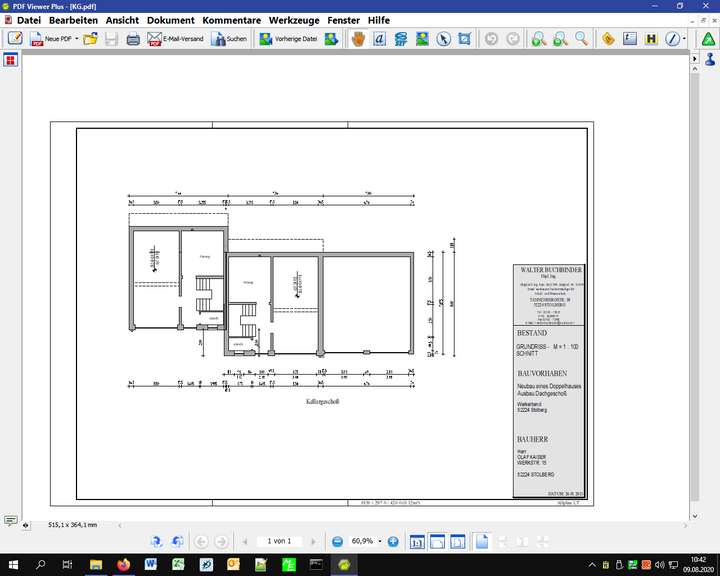
Task: Open the Dokument menu
Action: [170, 20]
